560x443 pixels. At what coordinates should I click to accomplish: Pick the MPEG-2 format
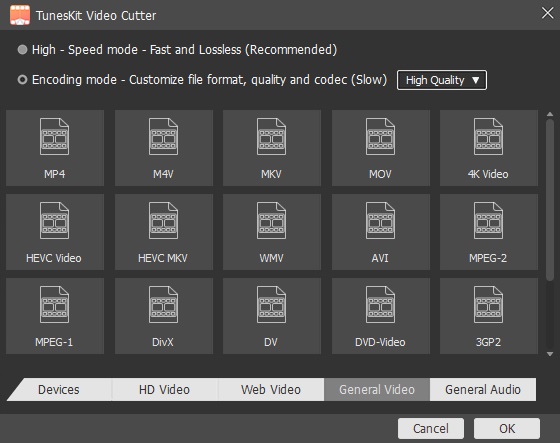tap(489, 232)
